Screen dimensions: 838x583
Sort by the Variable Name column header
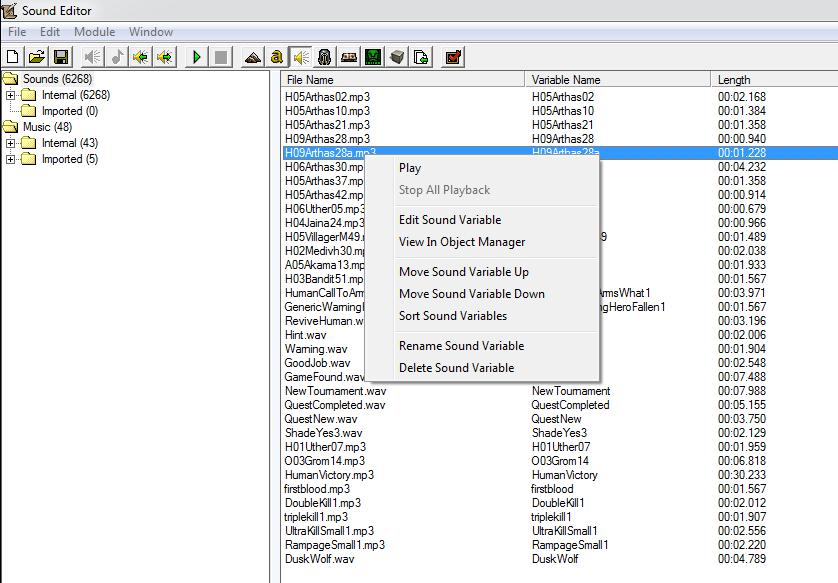tap(618, 80)
